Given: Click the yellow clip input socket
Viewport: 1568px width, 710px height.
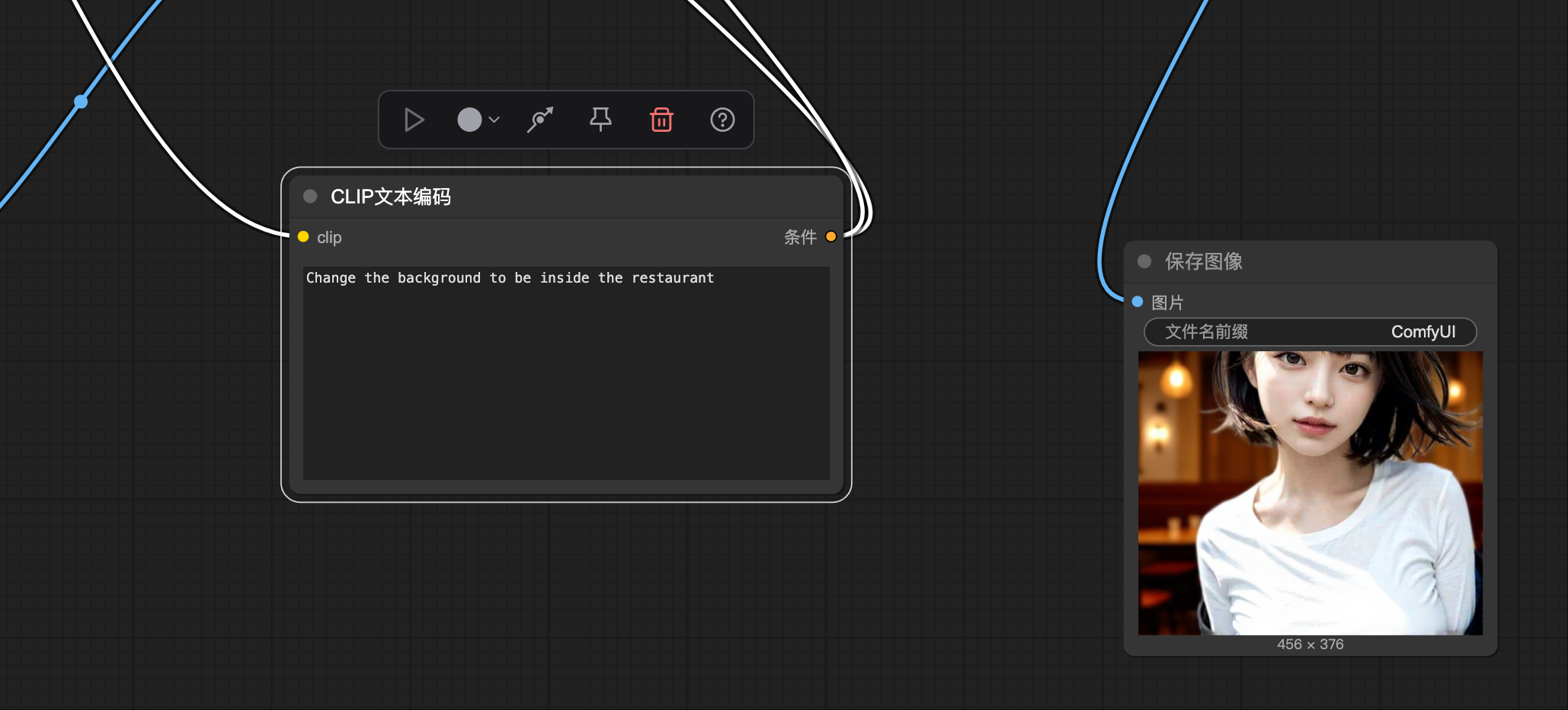Looking at the screenshot, I should click(x=303, y=237).
